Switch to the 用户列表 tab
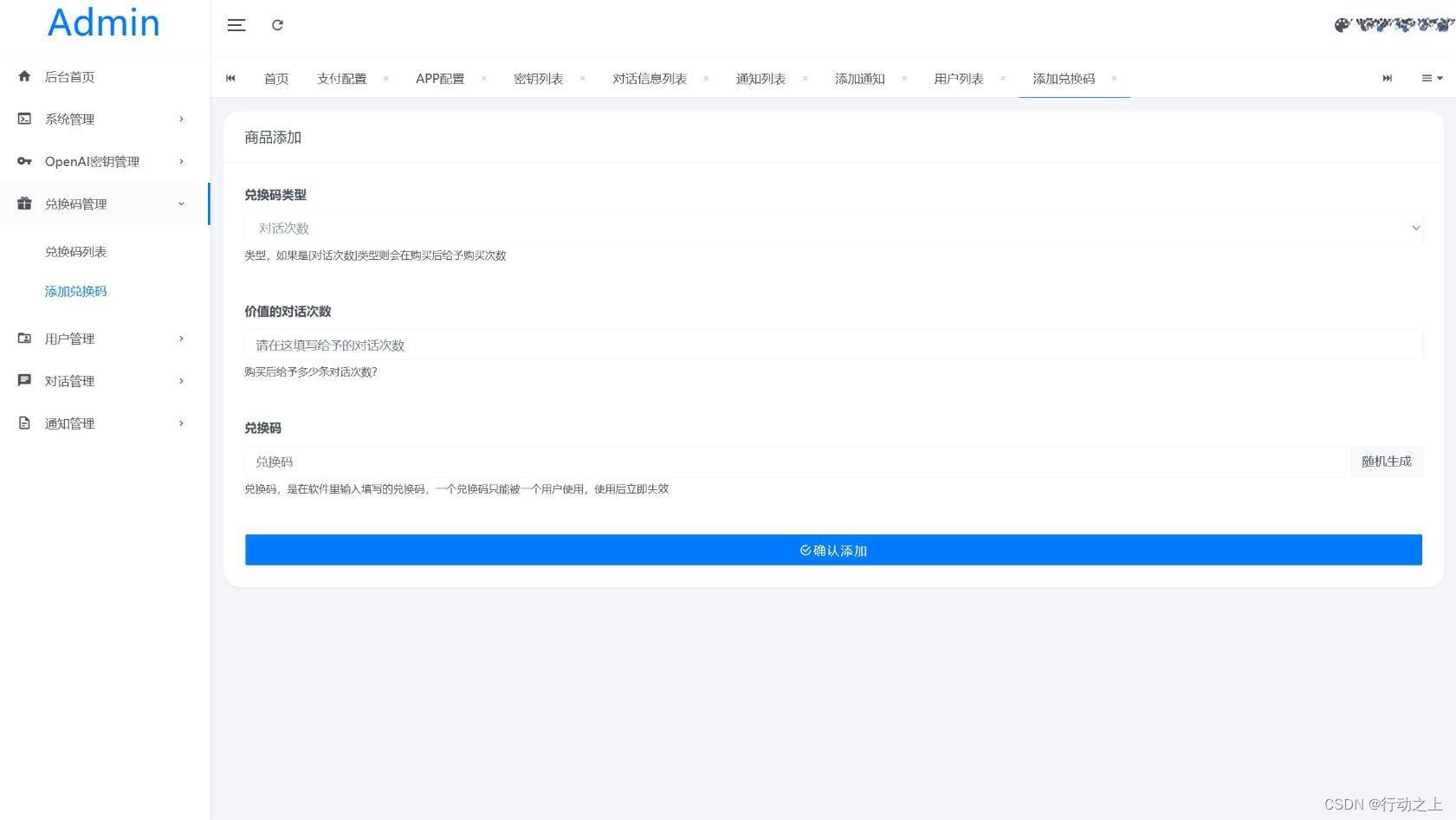The image size is (1456, 820). pyautogui.click(x=958, y=79)
